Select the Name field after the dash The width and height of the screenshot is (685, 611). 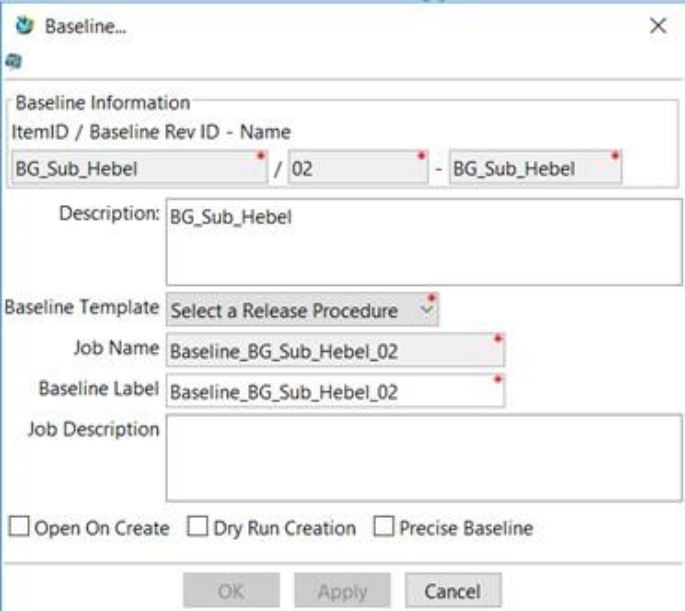tap(535, 169)
